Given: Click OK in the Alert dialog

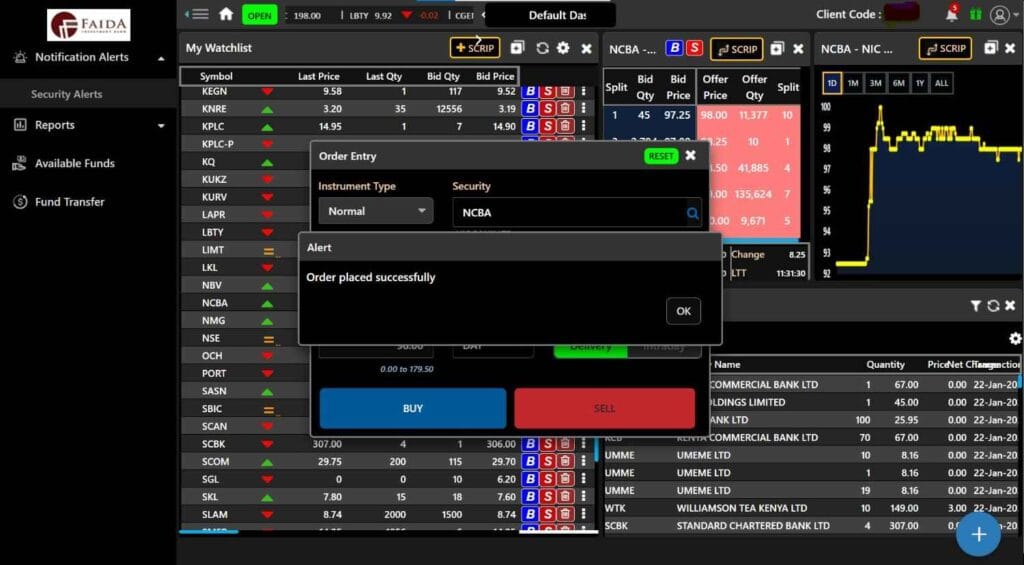Looking at the screenshot, I should tap(683, 311).
